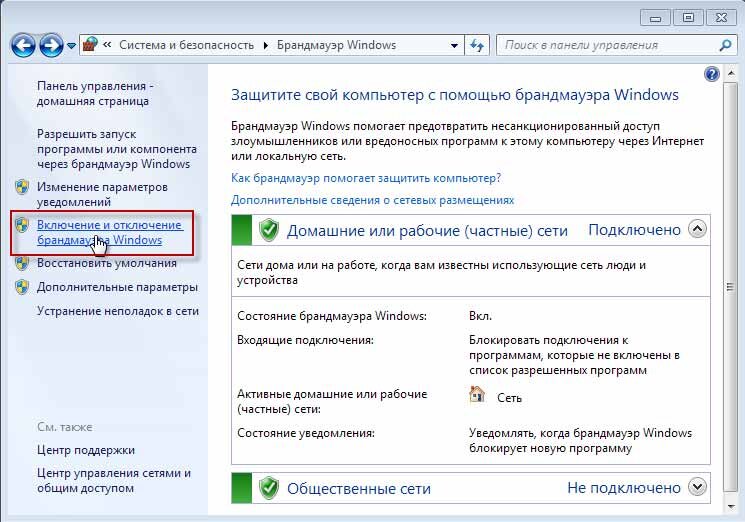This screenshot has height=522, width=745.
Task: Open 'Дополнительные параметры' link
Action: click(x=117, y=287)
